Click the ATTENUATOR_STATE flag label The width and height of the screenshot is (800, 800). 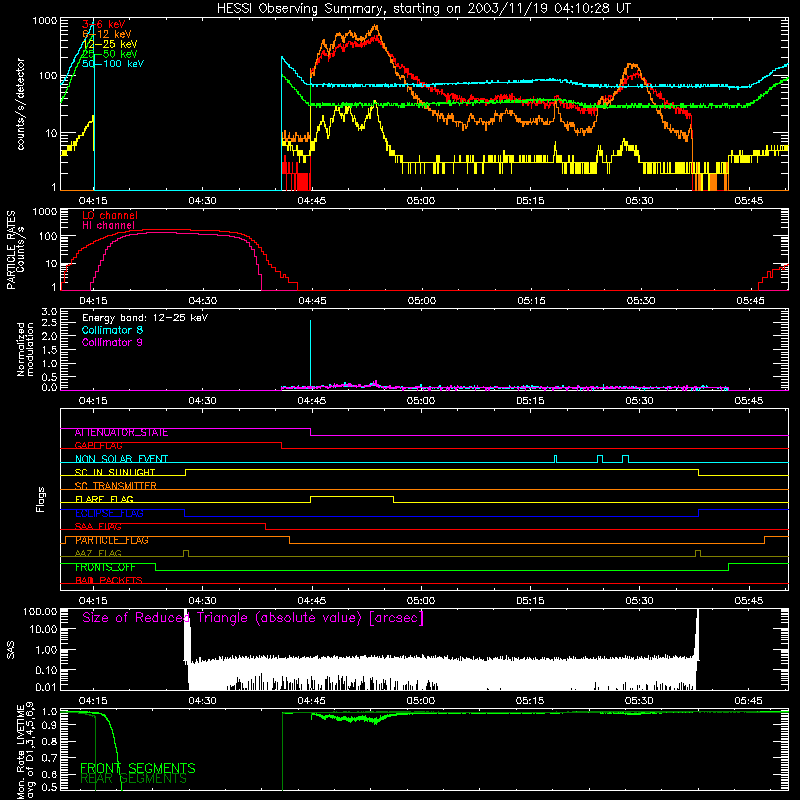pyautogui.click(x=121, y=433)
